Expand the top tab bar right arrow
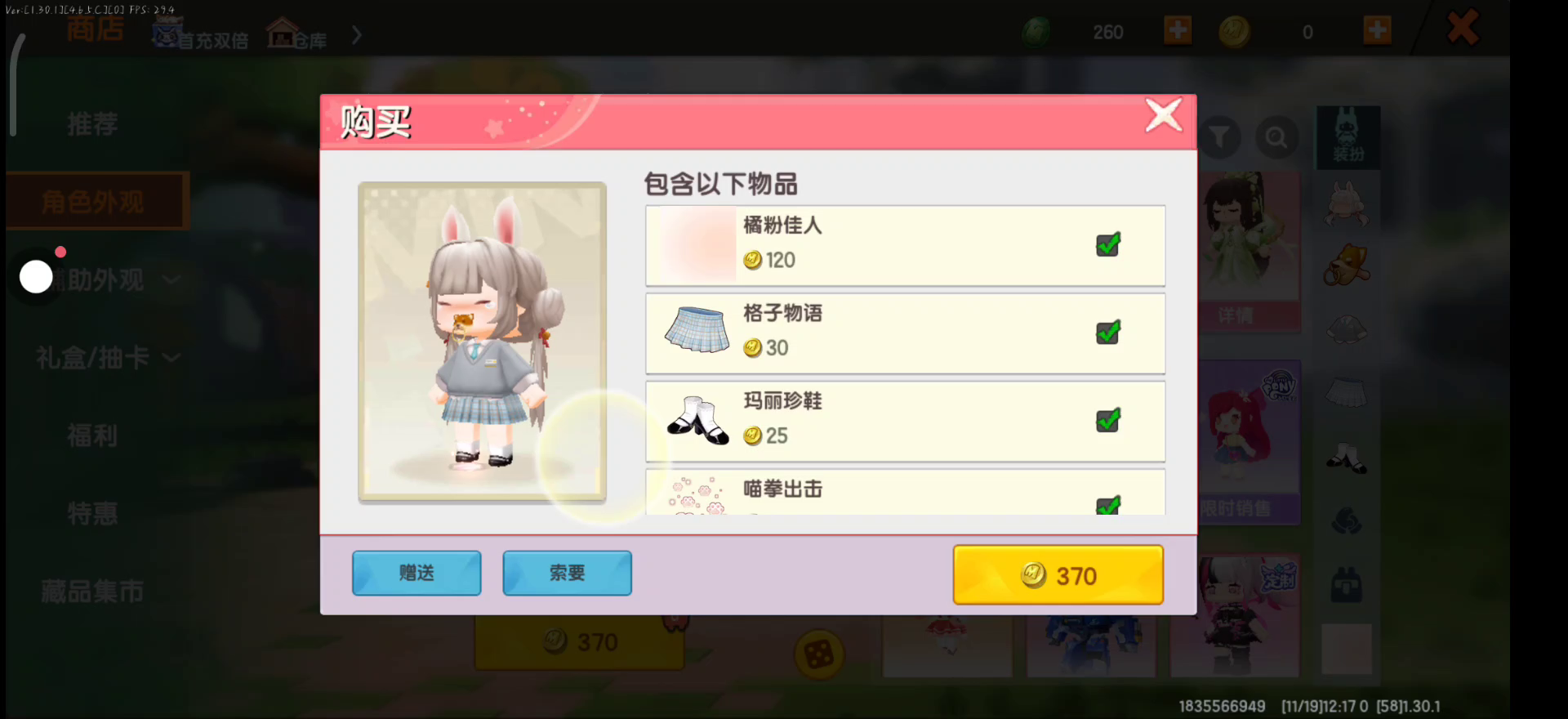The width and height of the screenshot is (1568, 719). [x=357, y=35]
